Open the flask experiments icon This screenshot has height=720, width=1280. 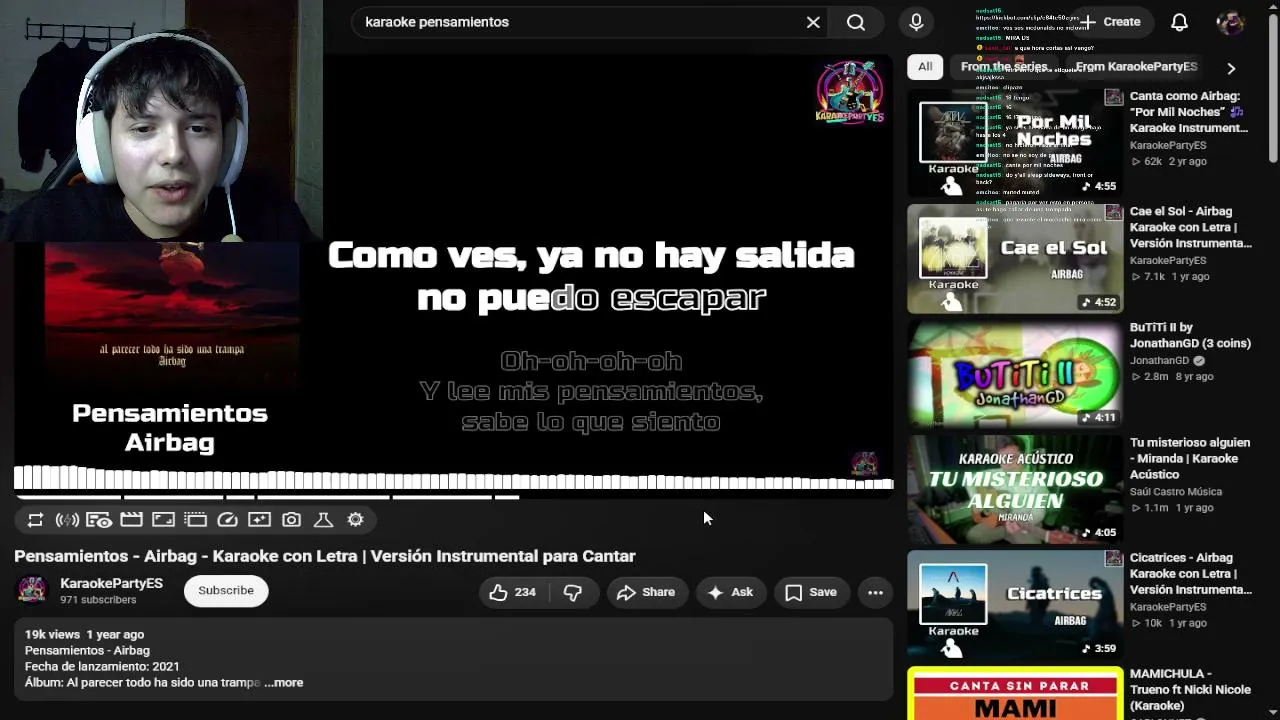(323, 520)
